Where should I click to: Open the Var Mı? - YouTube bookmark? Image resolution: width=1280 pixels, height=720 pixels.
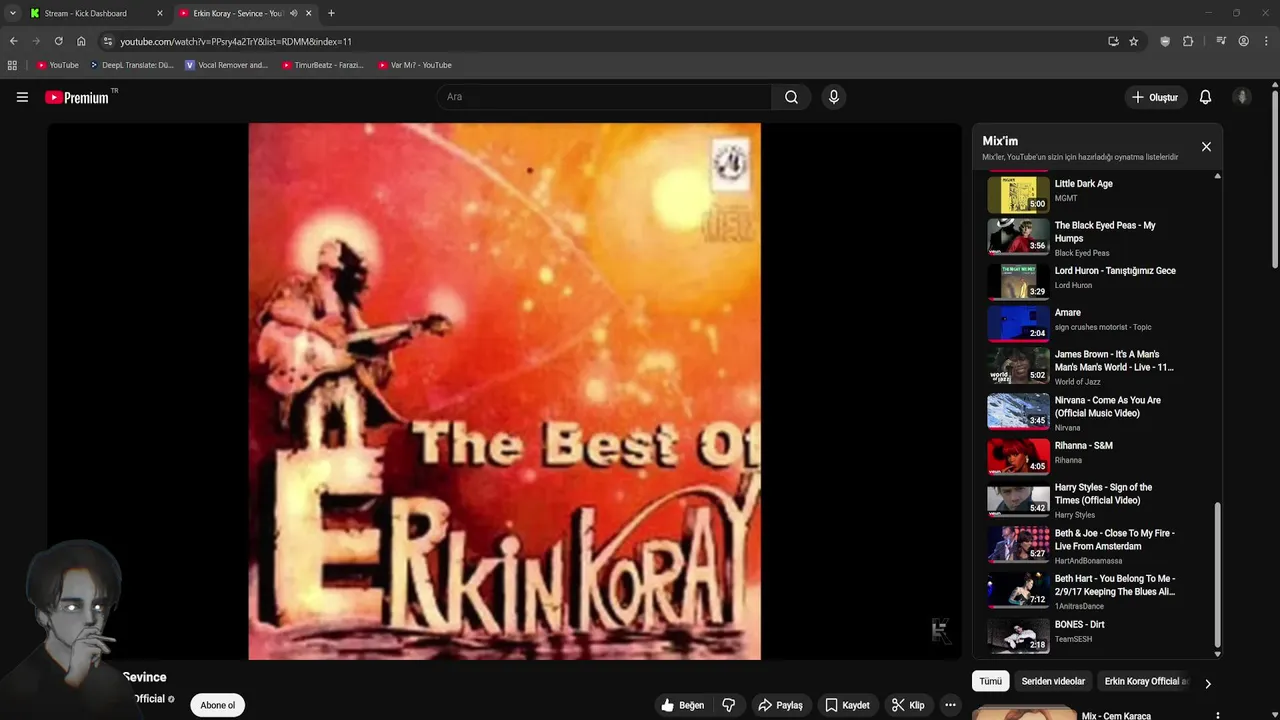415,65
